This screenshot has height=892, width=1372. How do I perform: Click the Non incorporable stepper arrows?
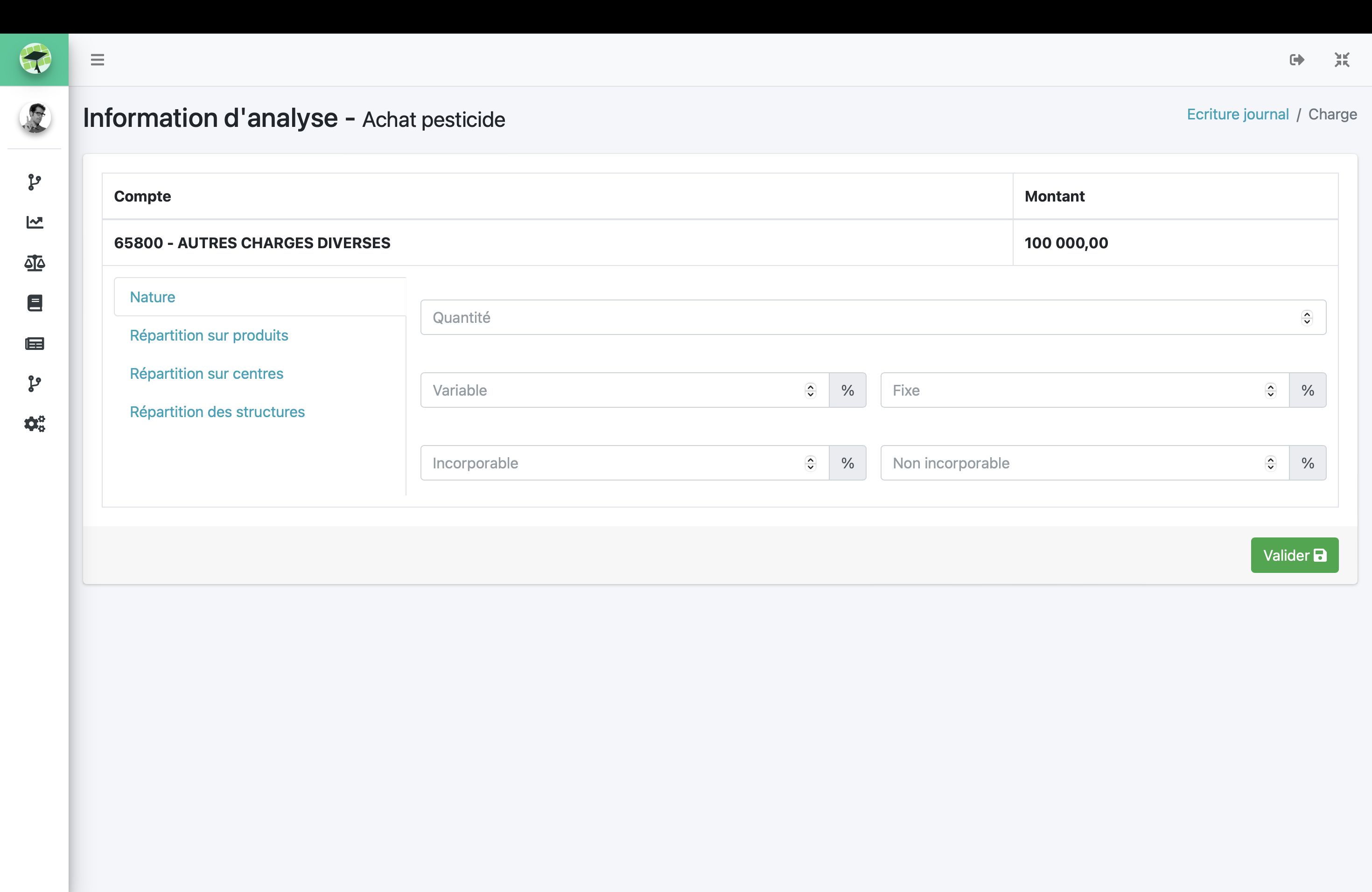coord(1270,463)
